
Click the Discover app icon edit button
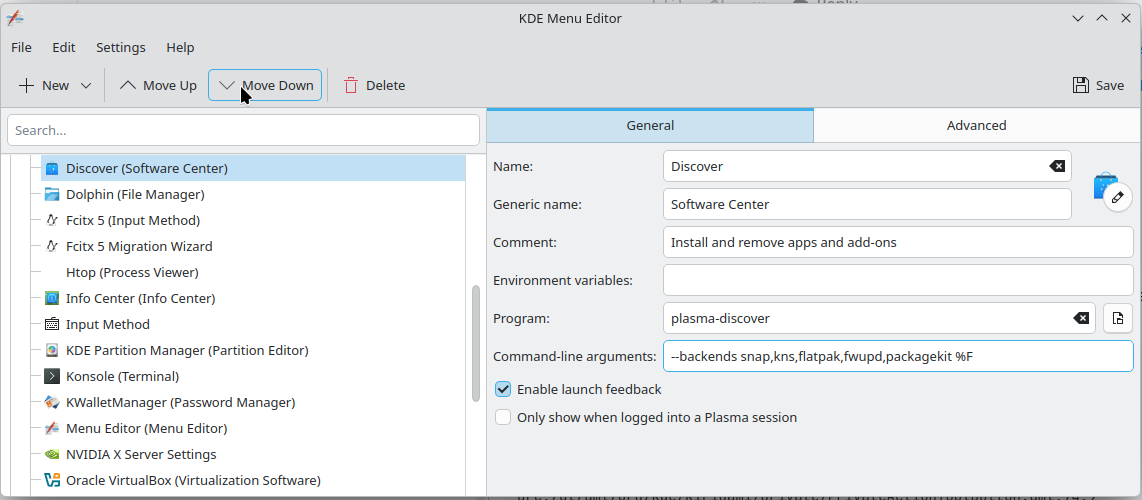pos(1117,196)
